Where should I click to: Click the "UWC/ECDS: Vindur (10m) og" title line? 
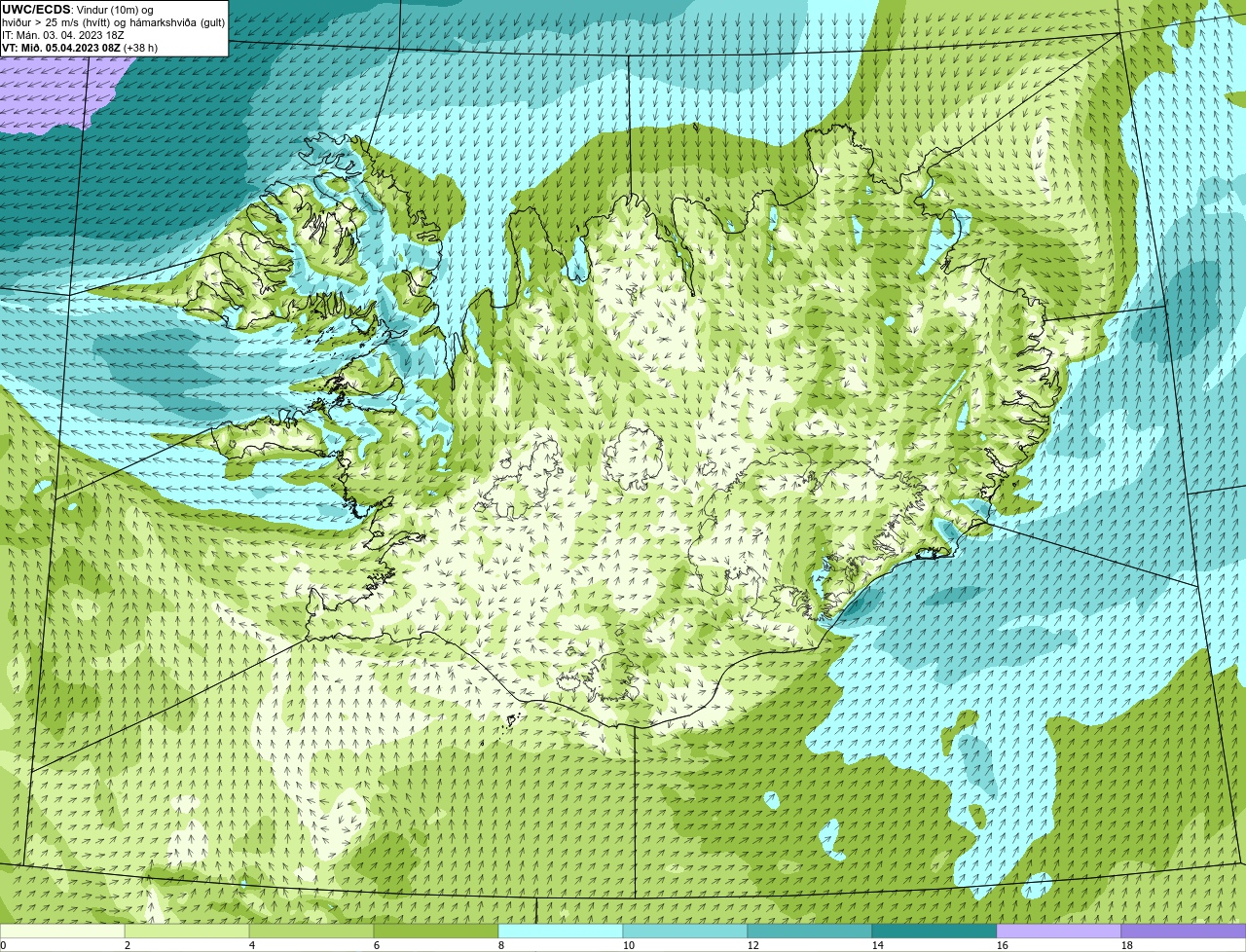point(78,10)
